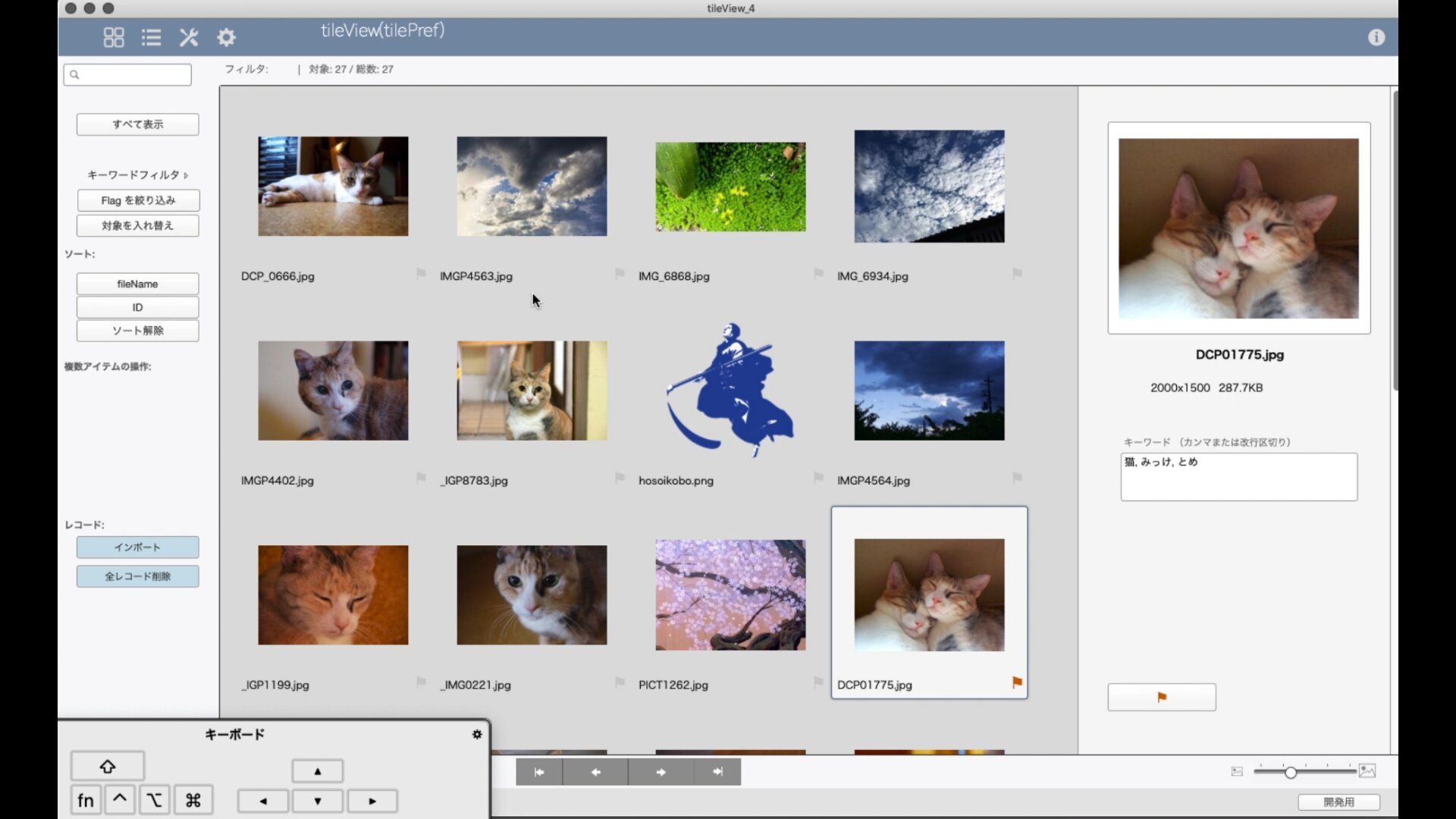Toggle the flag next to IMG_6868.jpg
1456x819 pixels.
[818, 275]
